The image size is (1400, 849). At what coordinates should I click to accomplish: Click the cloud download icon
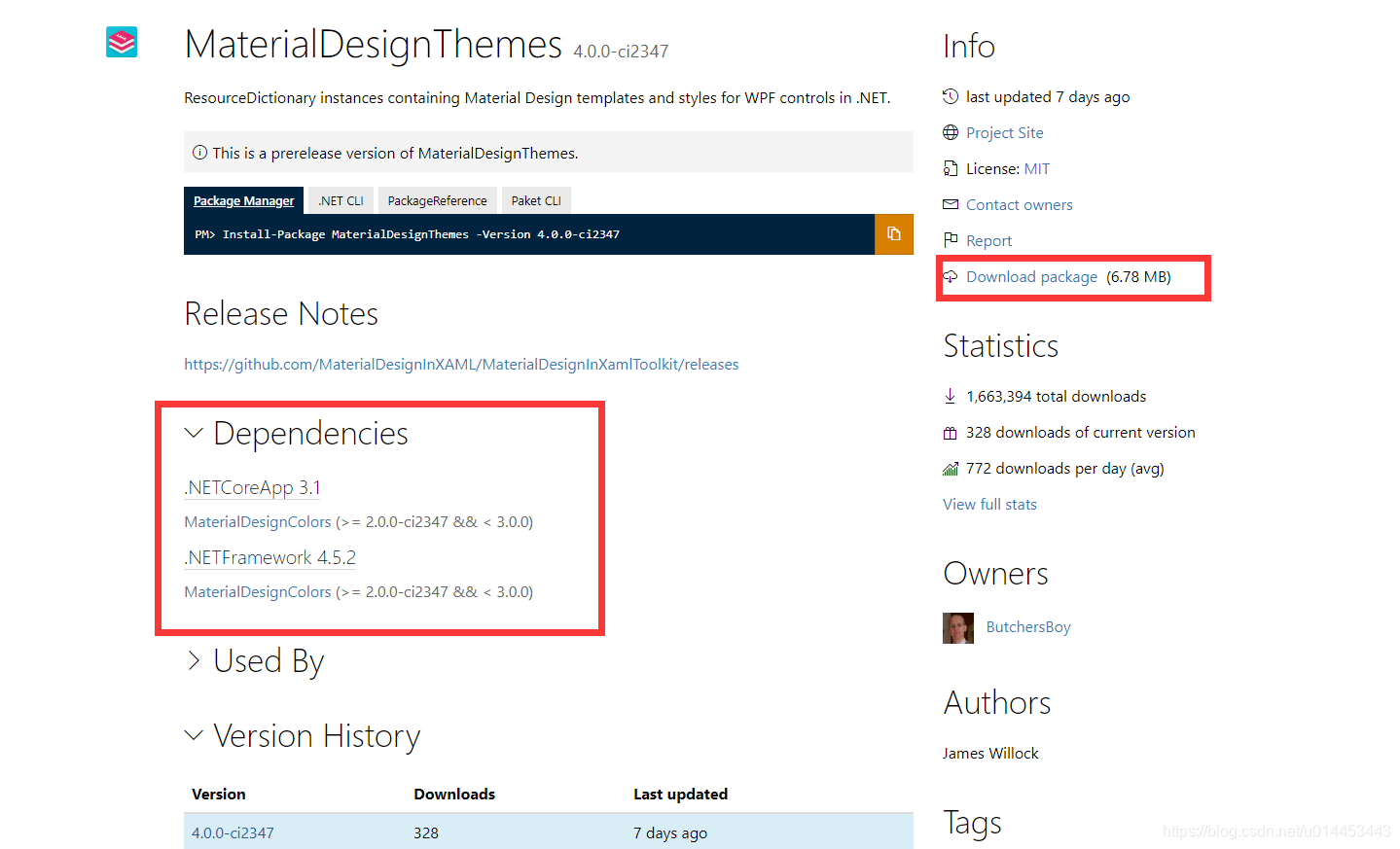tap(951, 276)
